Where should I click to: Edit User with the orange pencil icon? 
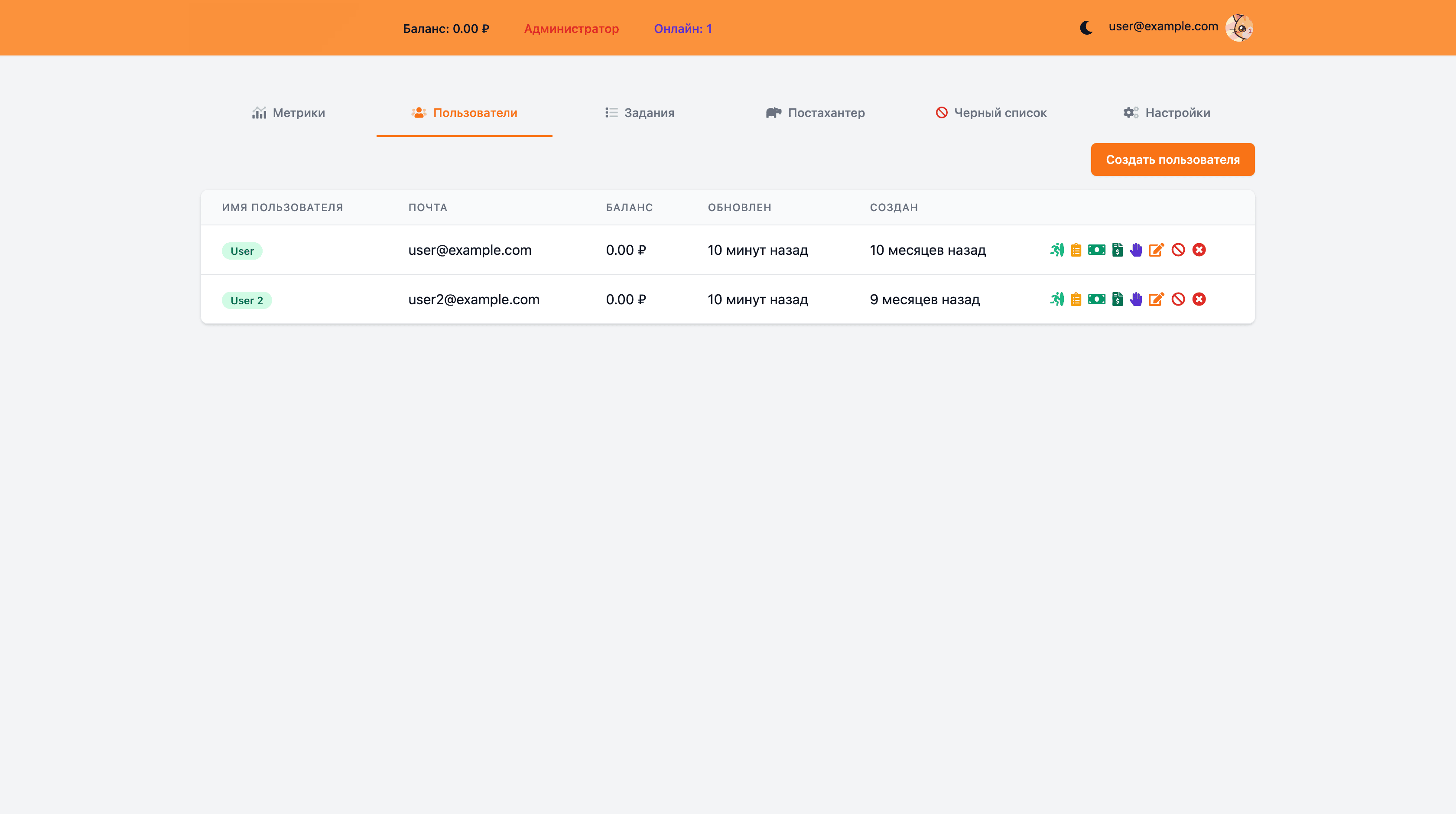pyautogui.click(x=1157, y=250)
